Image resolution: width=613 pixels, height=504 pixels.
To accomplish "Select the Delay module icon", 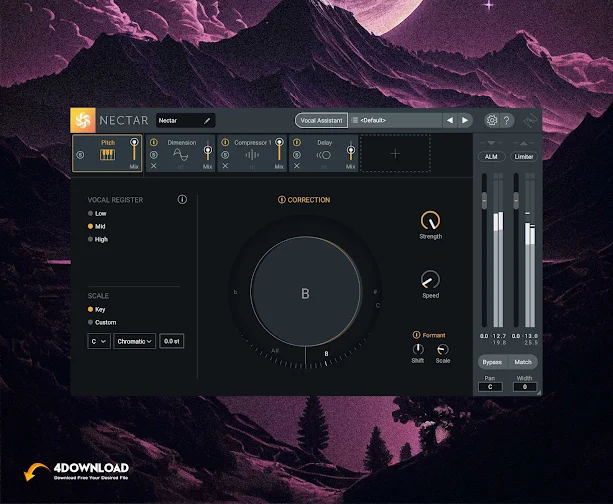I will click(x=324, y=155).
